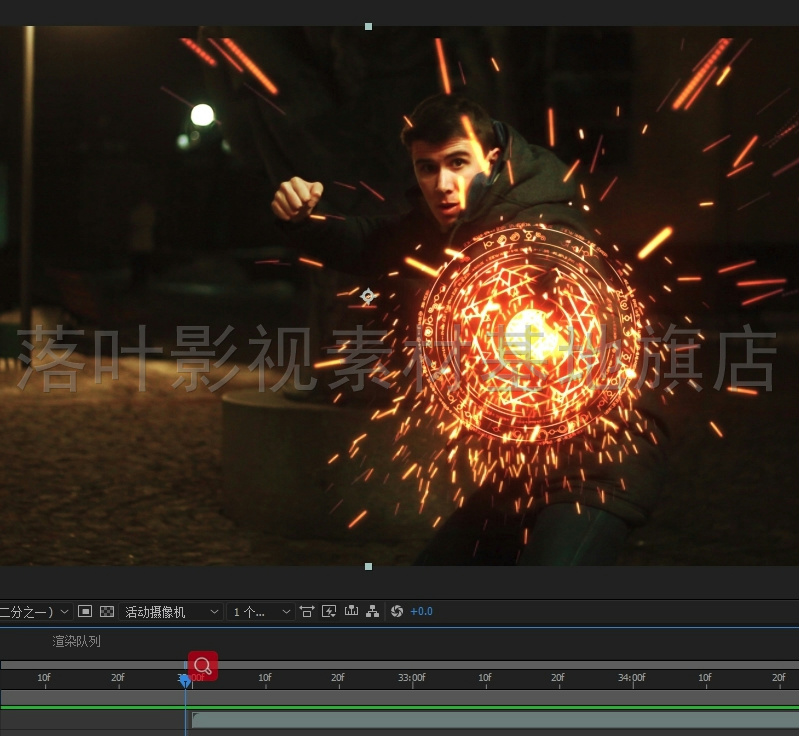Click the Timeline panel icon in viewer footer
799x736 pixels.
(x=351, y=611)
